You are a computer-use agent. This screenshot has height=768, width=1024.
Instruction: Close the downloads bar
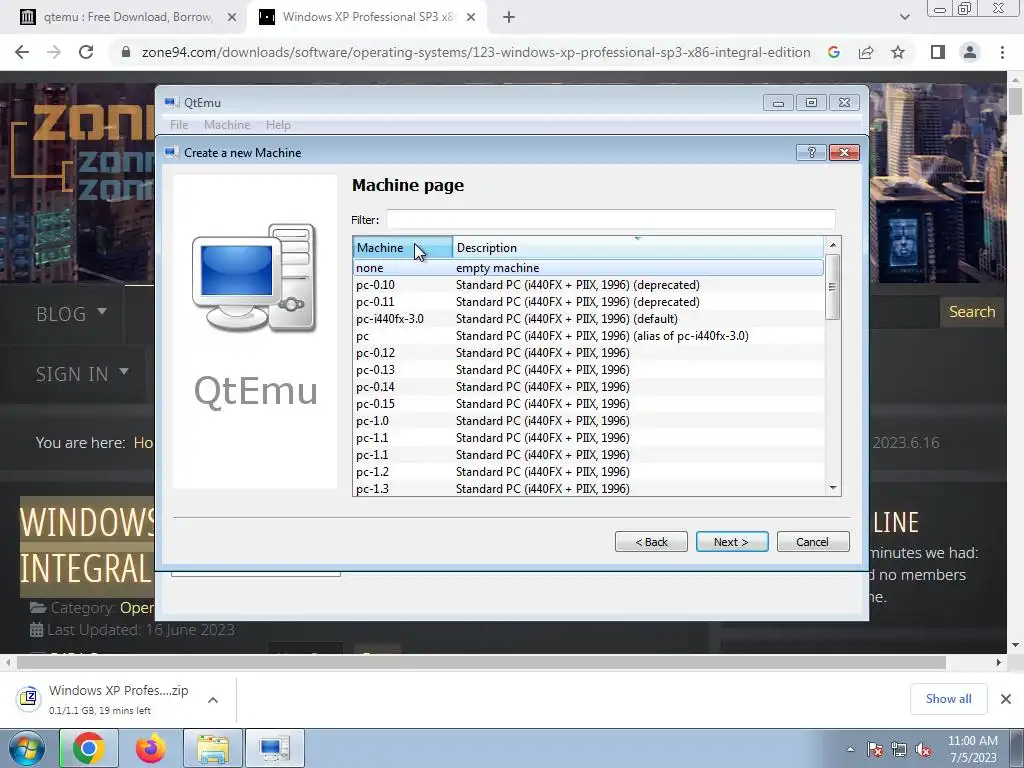click(1006, 699)
